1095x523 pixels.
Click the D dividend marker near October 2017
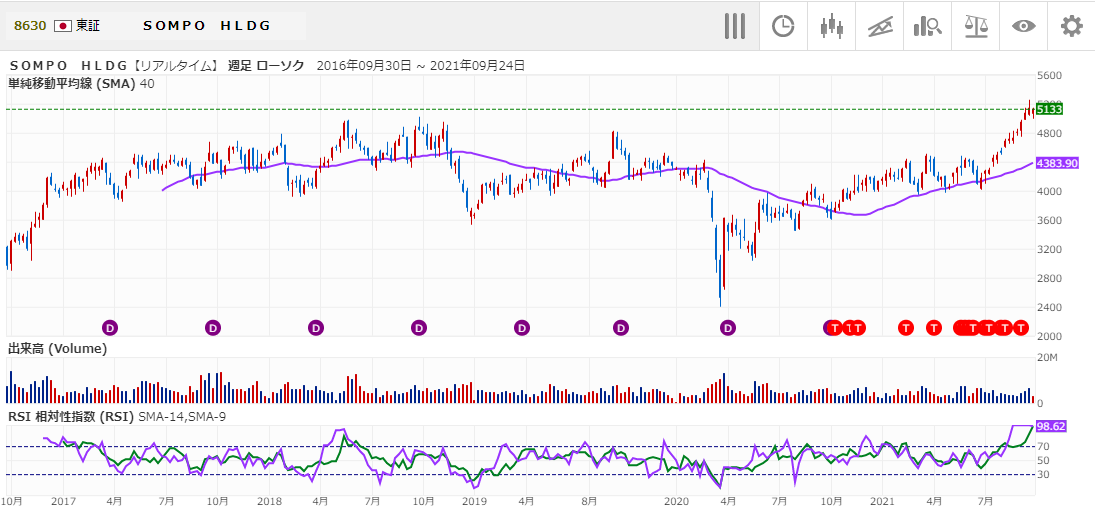(213, 327)
